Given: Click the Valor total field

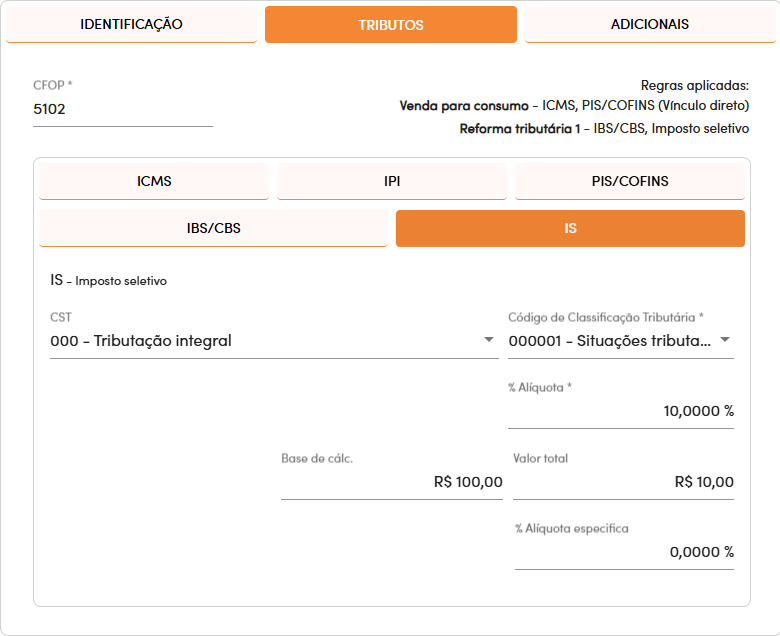Looking at the screenshot, I should tap(623, 482).
